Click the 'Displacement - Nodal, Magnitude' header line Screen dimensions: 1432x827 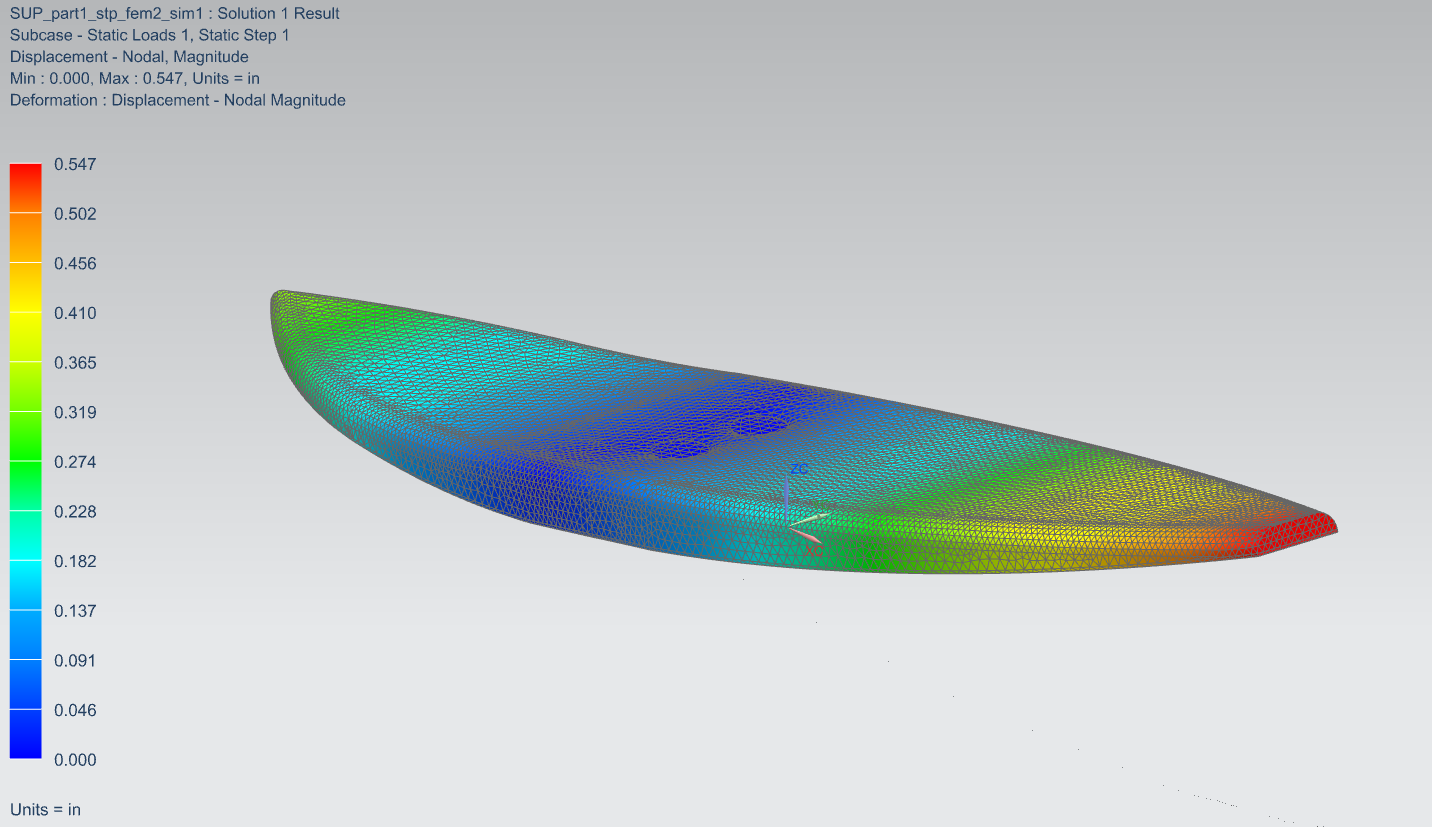(x=129, y=57)
